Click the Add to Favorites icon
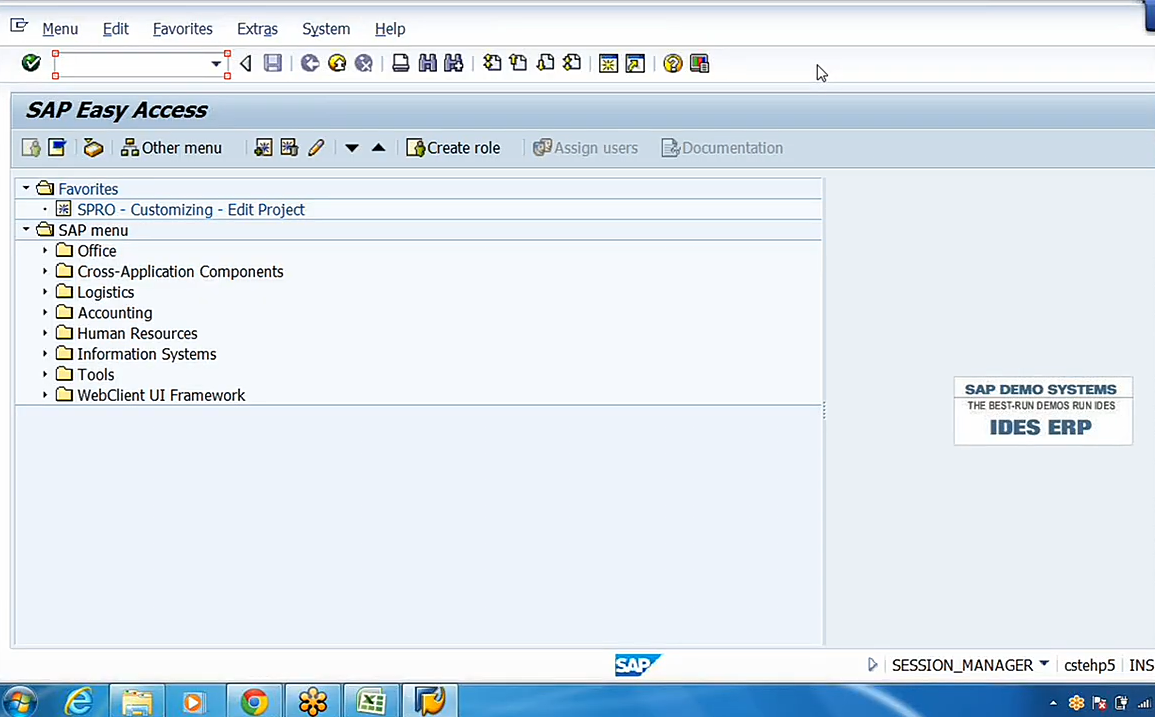This screenshot has width=1155, height=717. 263,147
